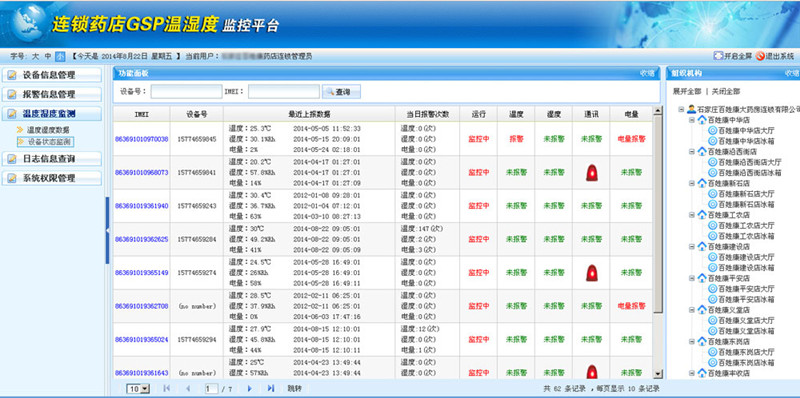The height and width of the screenshot is (398, 800).
Task: Collapse the 百姓康平安店 tree node
Action: click(692, 278)
